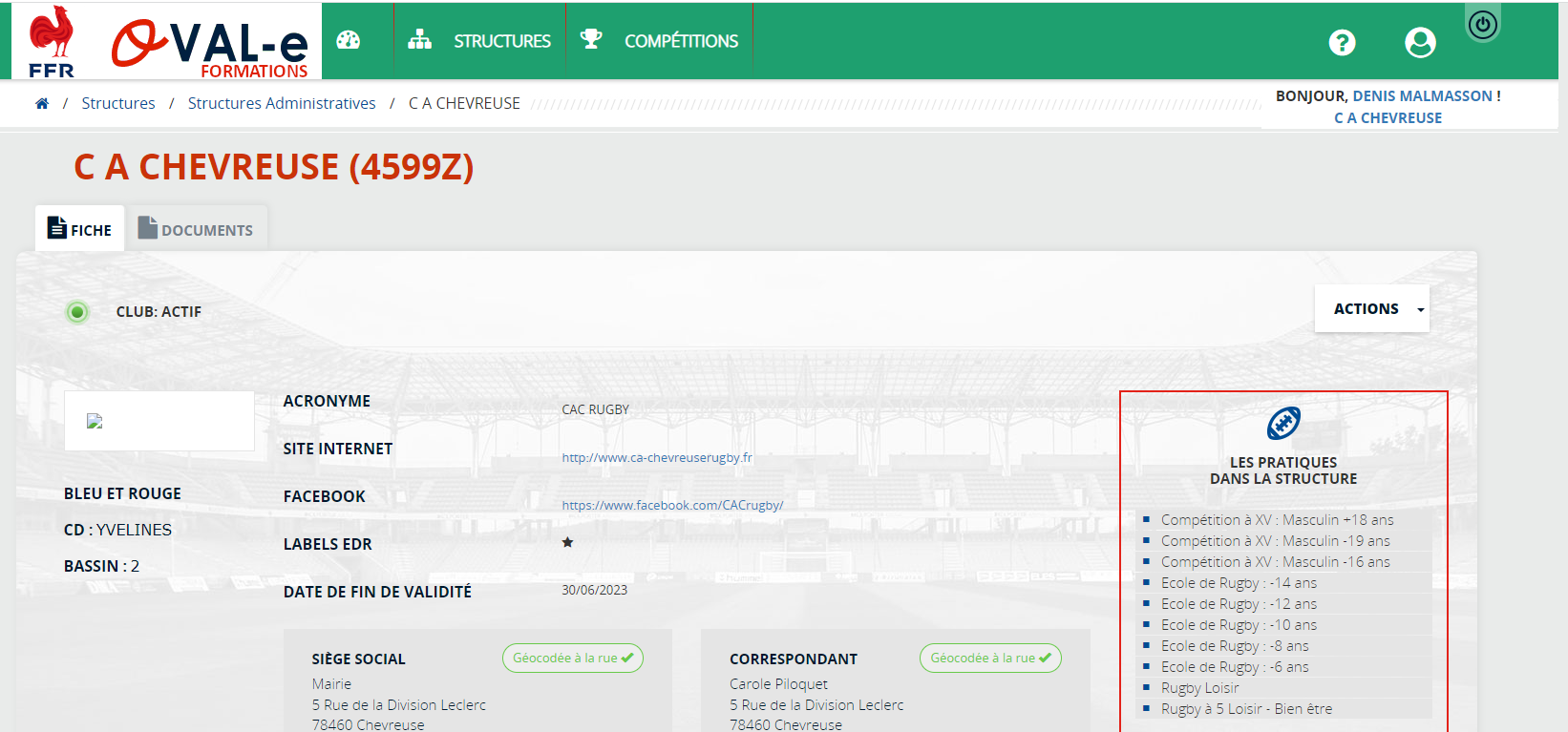
Task: Click the DENIS MALMASSON user link
Action: coord(1423,95)
